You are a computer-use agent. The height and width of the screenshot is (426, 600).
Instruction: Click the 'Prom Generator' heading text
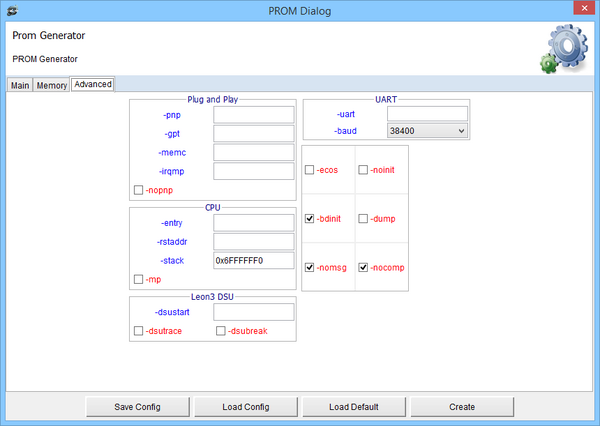(49, 36)
